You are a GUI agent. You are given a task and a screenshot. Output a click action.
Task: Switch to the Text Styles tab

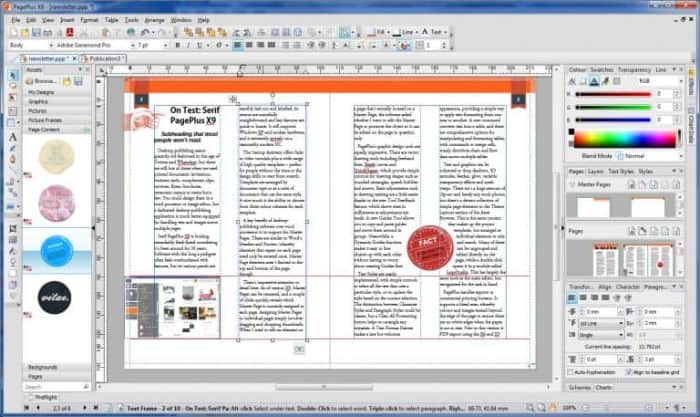point(621,171)
